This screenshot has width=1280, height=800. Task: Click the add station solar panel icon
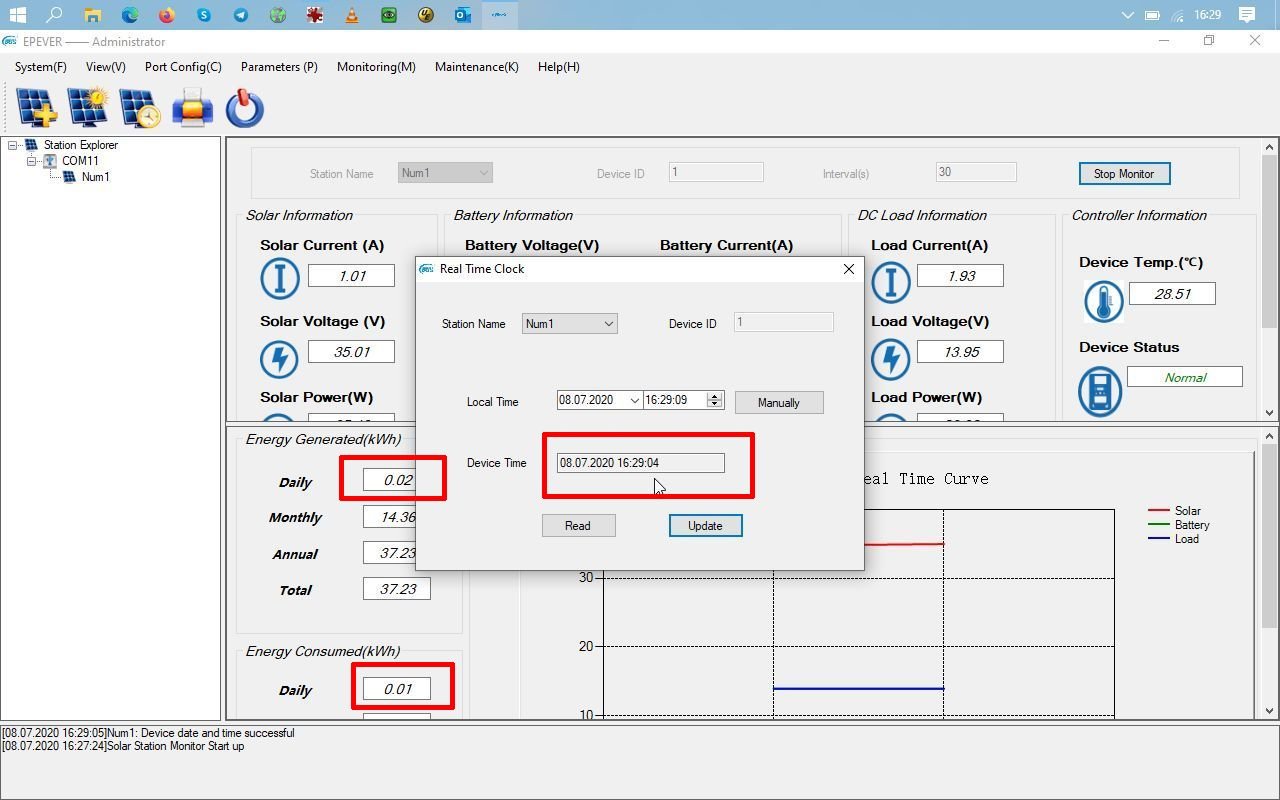click(36, 108)
